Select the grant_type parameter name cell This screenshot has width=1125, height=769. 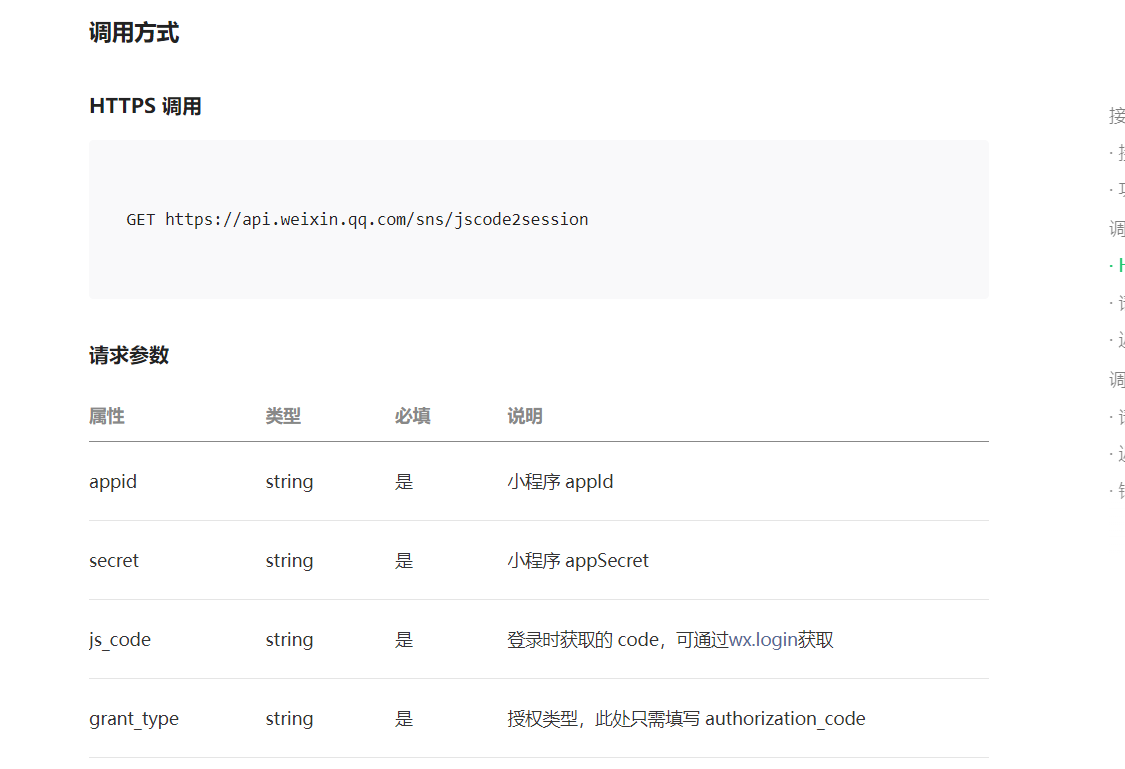pyautogui.click(x=134, y=719)
